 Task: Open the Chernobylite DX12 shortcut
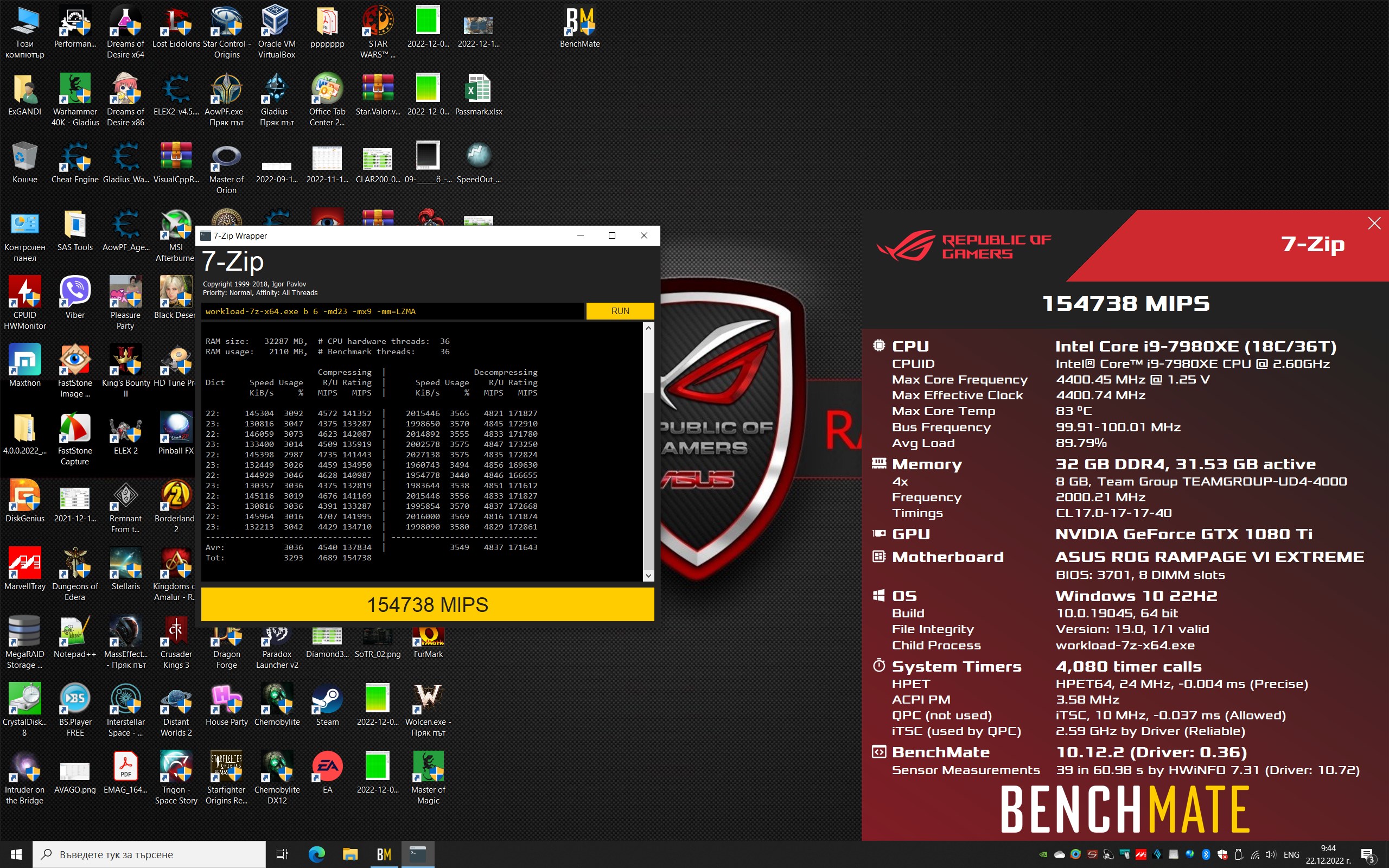277,778
